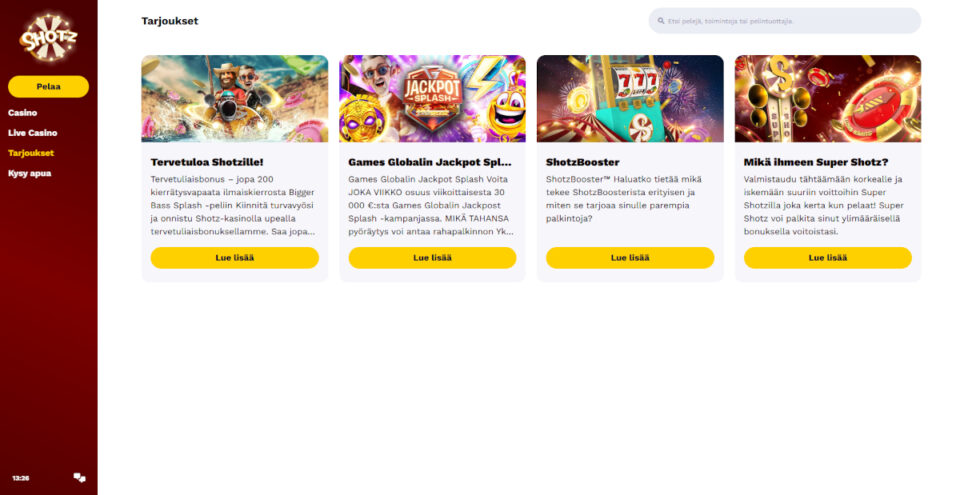The height and width of the screenshot is (495, 960).
Task: Open the Mikä ihmeen Super Shotz? title
Action: pyautogui.click(x=816, y=162)
